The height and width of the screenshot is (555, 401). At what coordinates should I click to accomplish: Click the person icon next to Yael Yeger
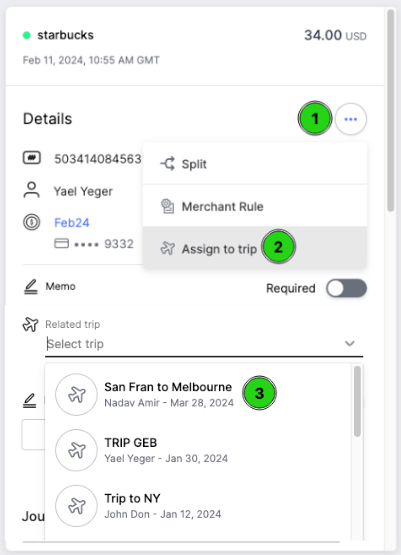[31, 190]
